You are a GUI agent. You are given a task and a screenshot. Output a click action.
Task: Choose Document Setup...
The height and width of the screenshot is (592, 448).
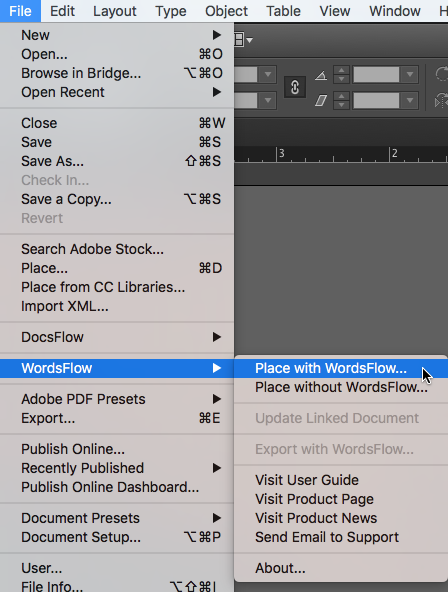pyautogui.click(x=117, y=537)
